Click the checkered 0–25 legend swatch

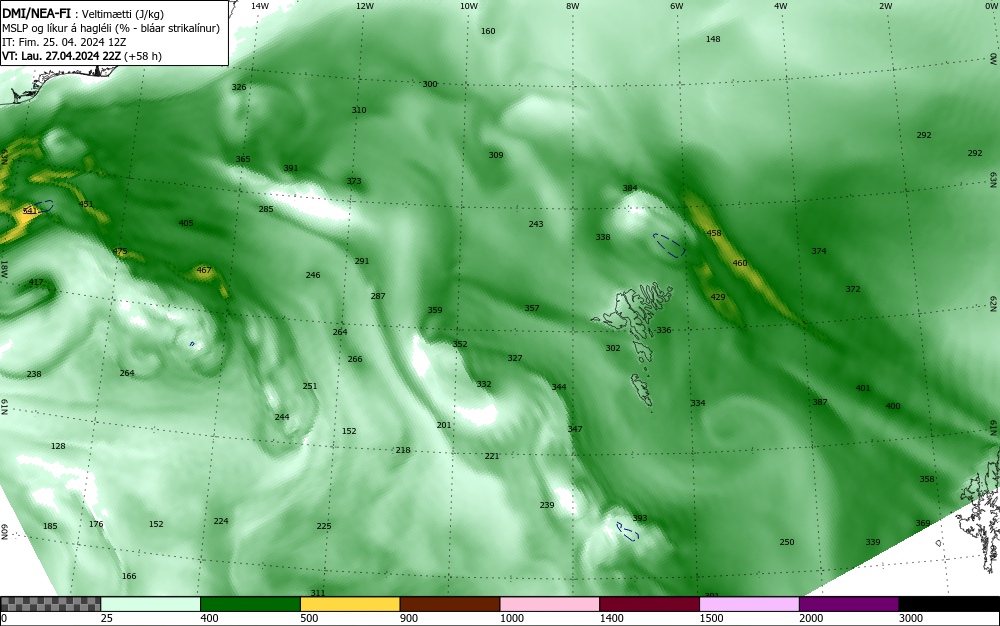(50, 604)
